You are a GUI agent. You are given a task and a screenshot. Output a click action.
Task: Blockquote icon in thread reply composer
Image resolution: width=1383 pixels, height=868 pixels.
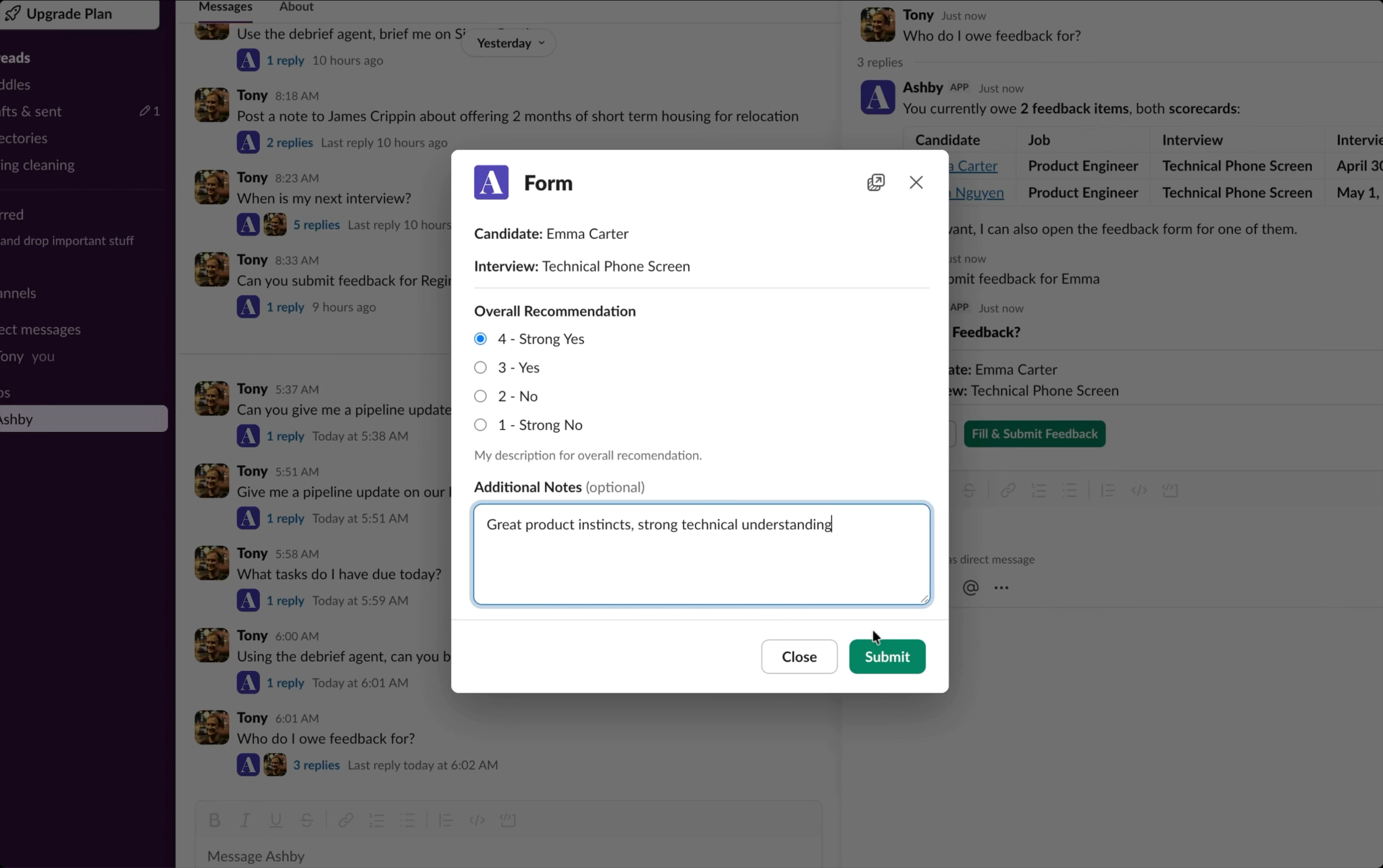[1107, 491]
